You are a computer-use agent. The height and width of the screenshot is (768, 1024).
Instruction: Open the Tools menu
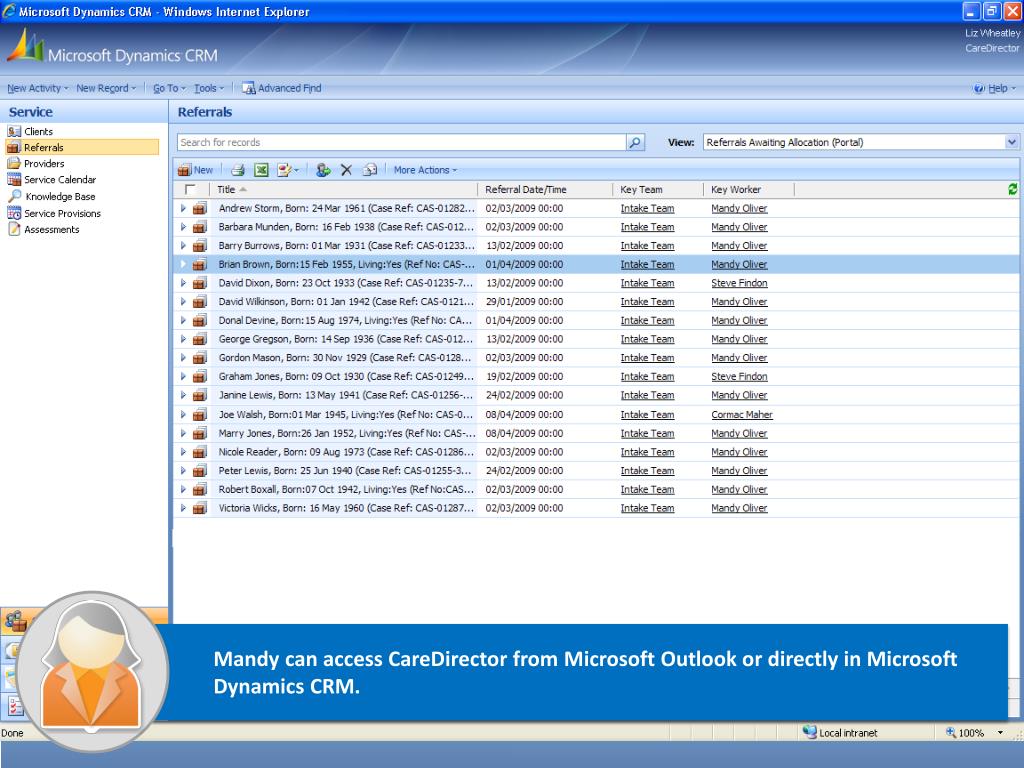coord(209,88)
